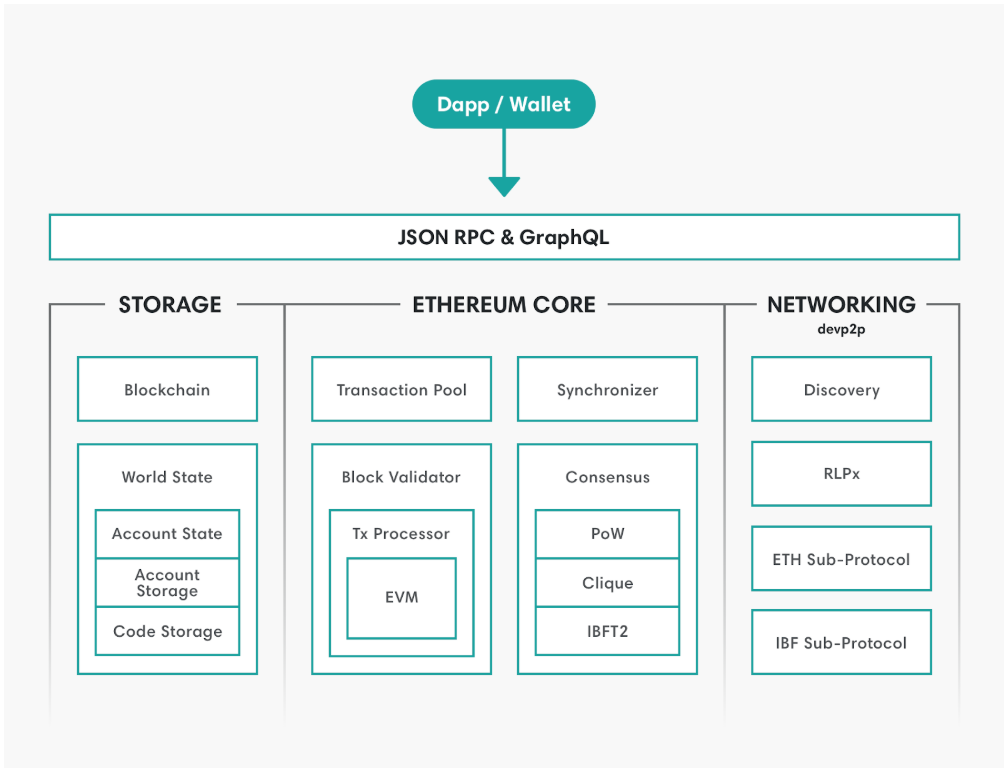
Task: Click the Discovery box
Action: tap(842, 389)
